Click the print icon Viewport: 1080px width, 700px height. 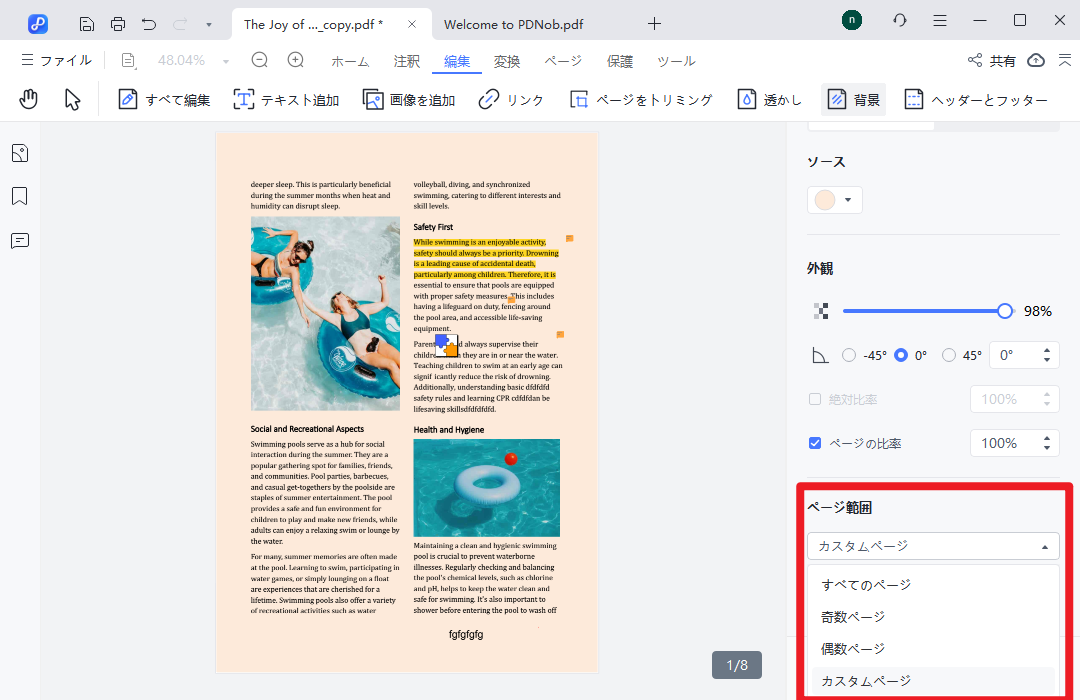(118, 23)
